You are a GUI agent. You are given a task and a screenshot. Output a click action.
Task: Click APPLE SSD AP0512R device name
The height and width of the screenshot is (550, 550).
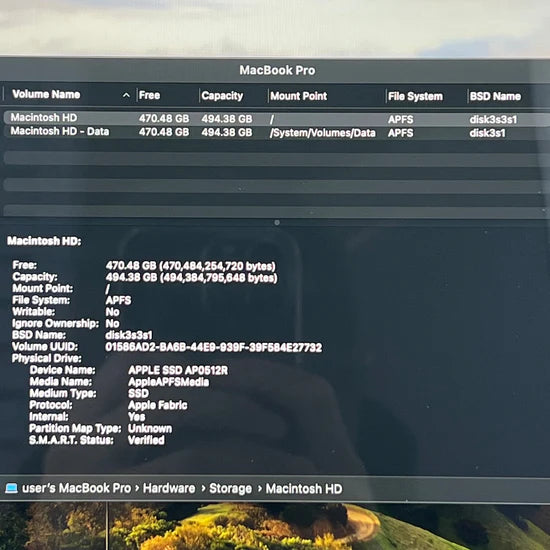point(178,370)
